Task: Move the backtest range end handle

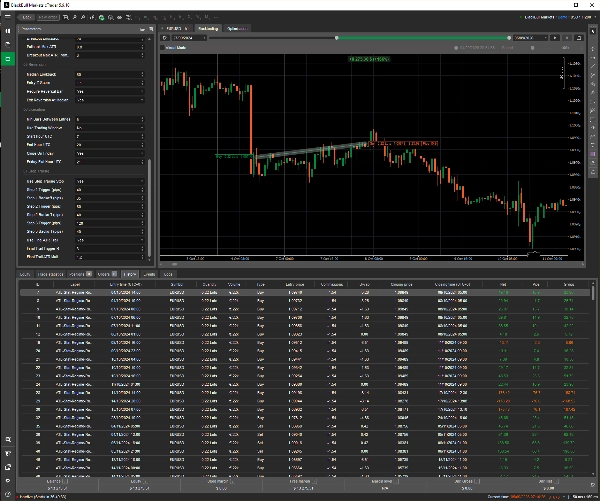Action: (509, 38)
